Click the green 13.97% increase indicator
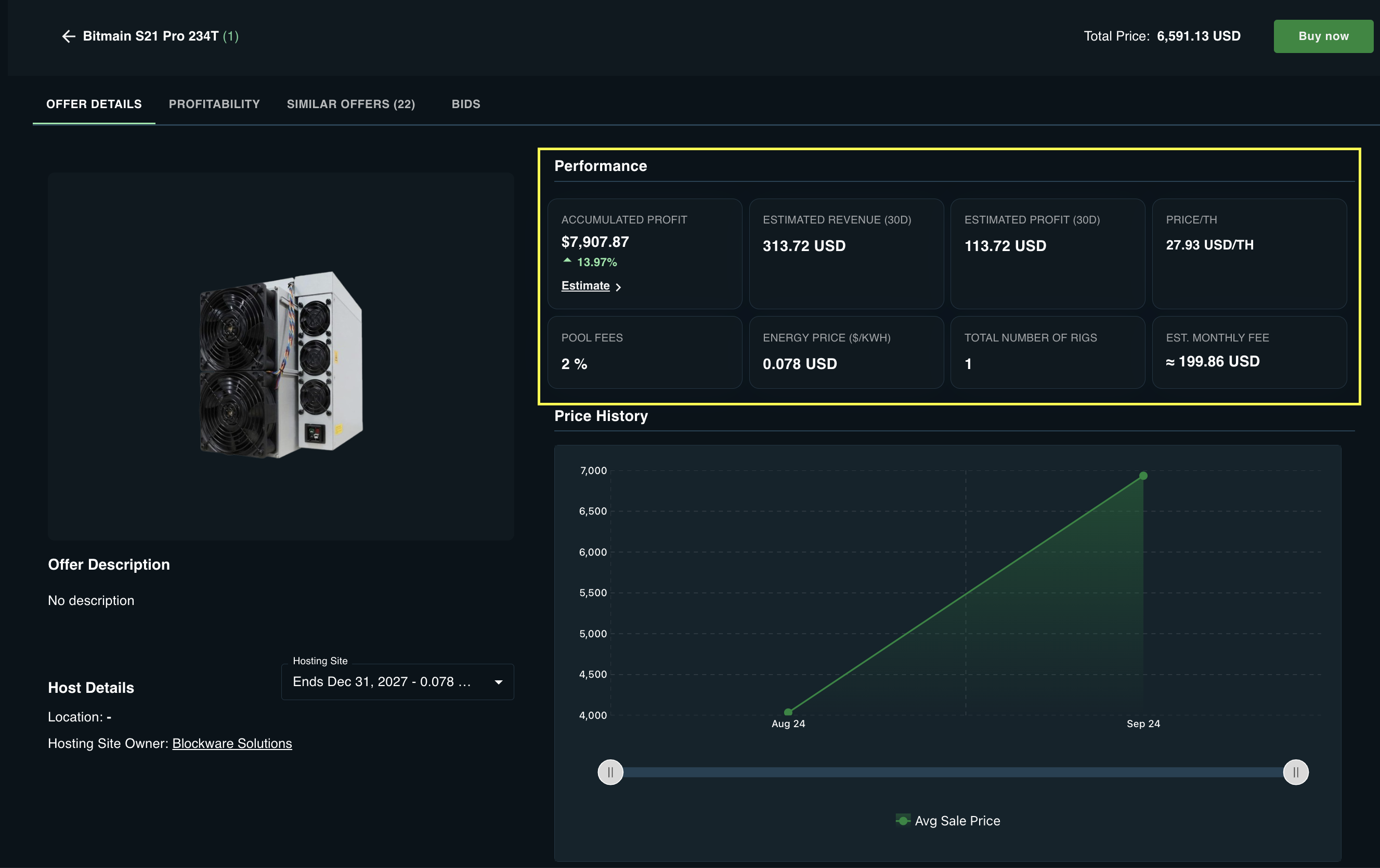The height and width of the screenshot is (868, 1380). coord(590,262)
